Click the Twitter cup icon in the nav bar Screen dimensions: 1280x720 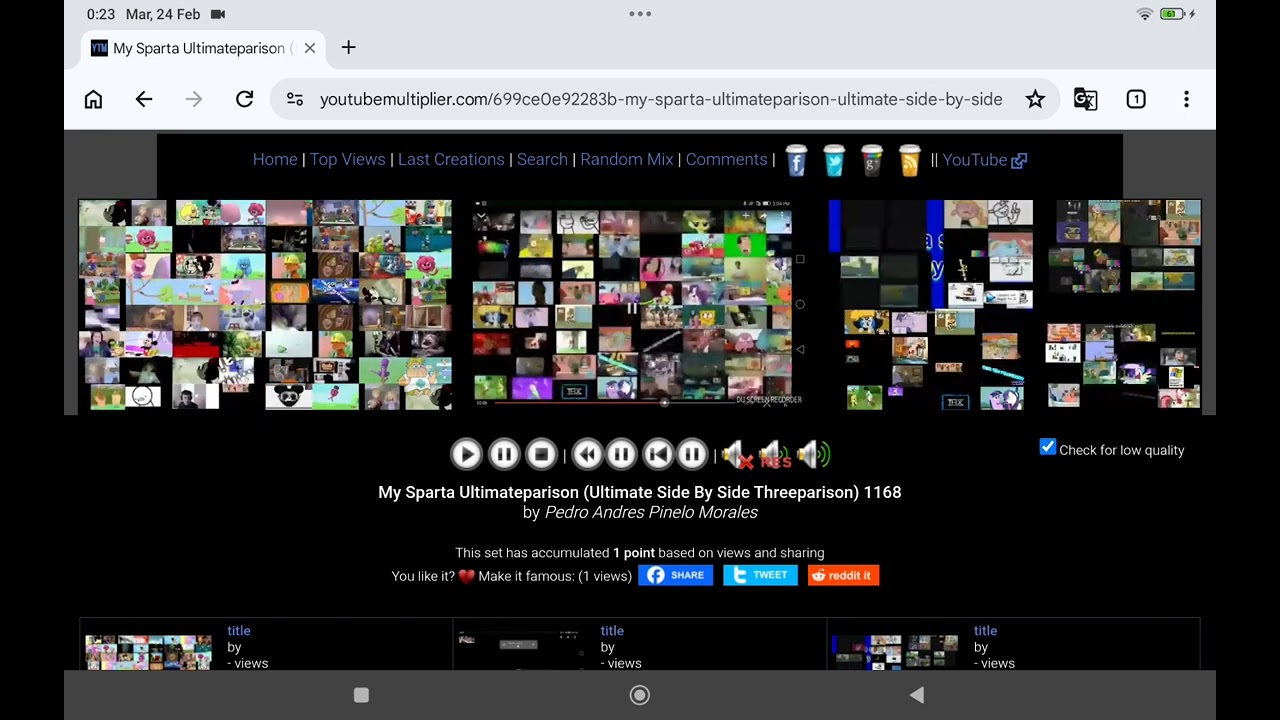[x=834, y=160]
